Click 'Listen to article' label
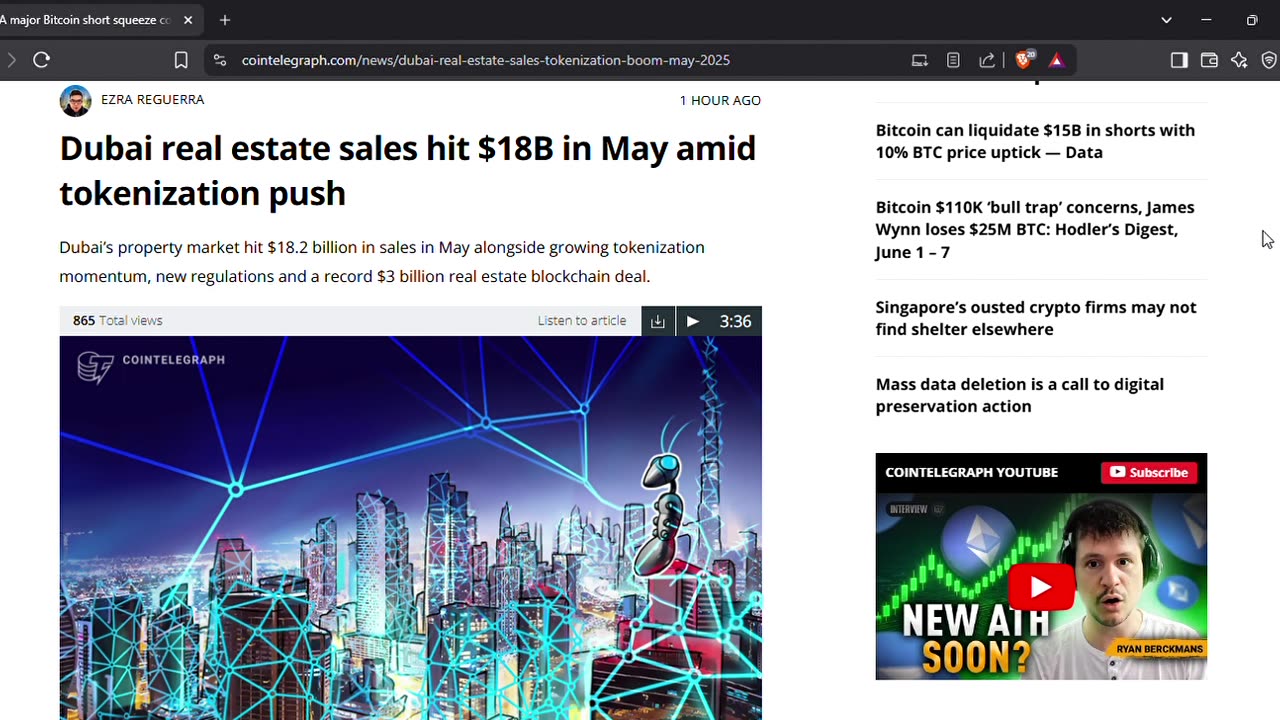This screenshot has height=720, width=1280. [582, 321]
